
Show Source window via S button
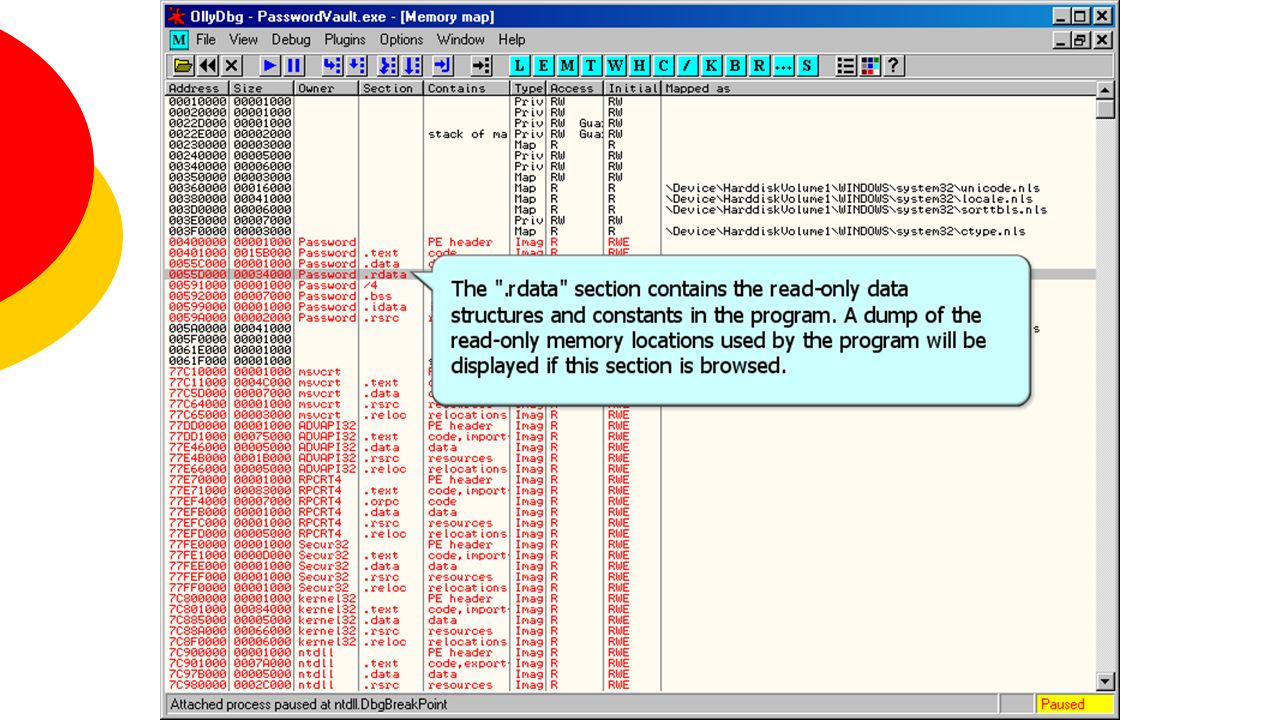pyautogui.click(x=807, y=66)
